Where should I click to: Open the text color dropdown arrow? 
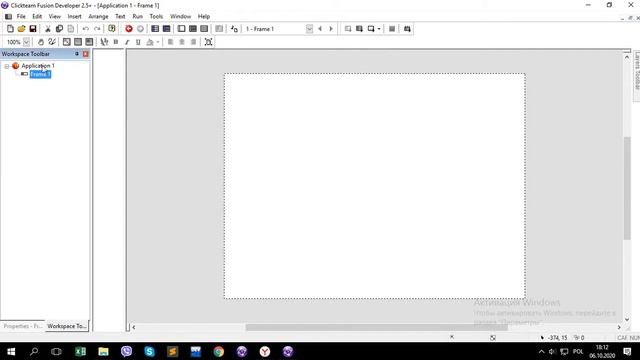click(x=158, y=42)
